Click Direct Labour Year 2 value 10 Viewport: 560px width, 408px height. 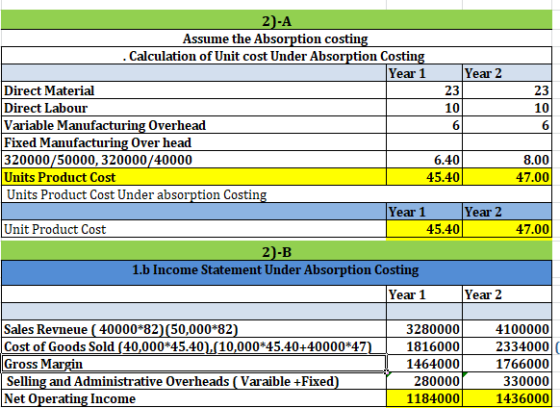coord(507,107)
